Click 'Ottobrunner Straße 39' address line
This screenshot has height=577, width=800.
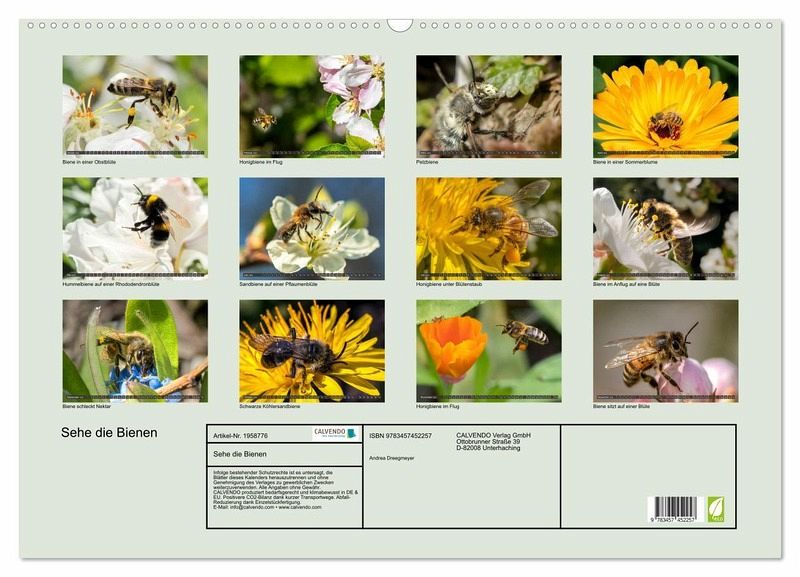coord(488,442)
